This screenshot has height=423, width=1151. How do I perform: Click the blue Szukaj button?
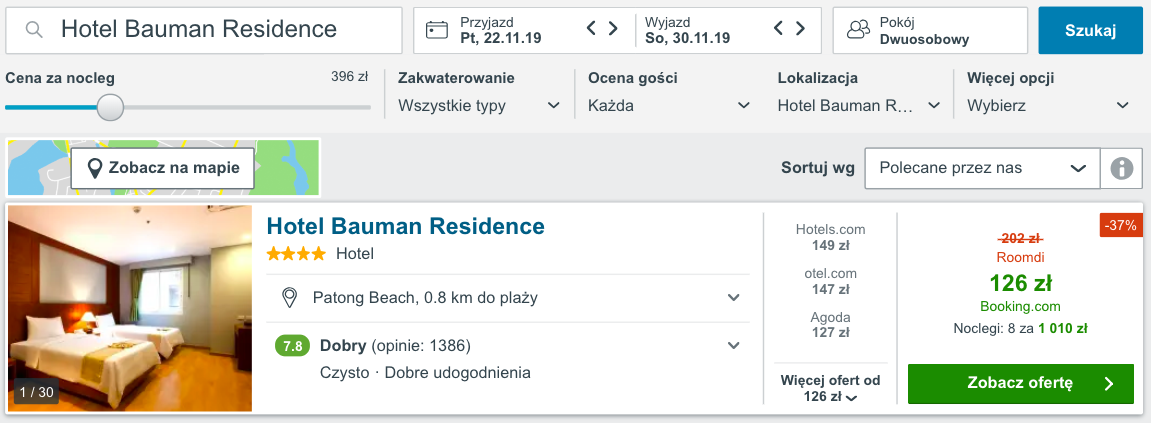1090,30
